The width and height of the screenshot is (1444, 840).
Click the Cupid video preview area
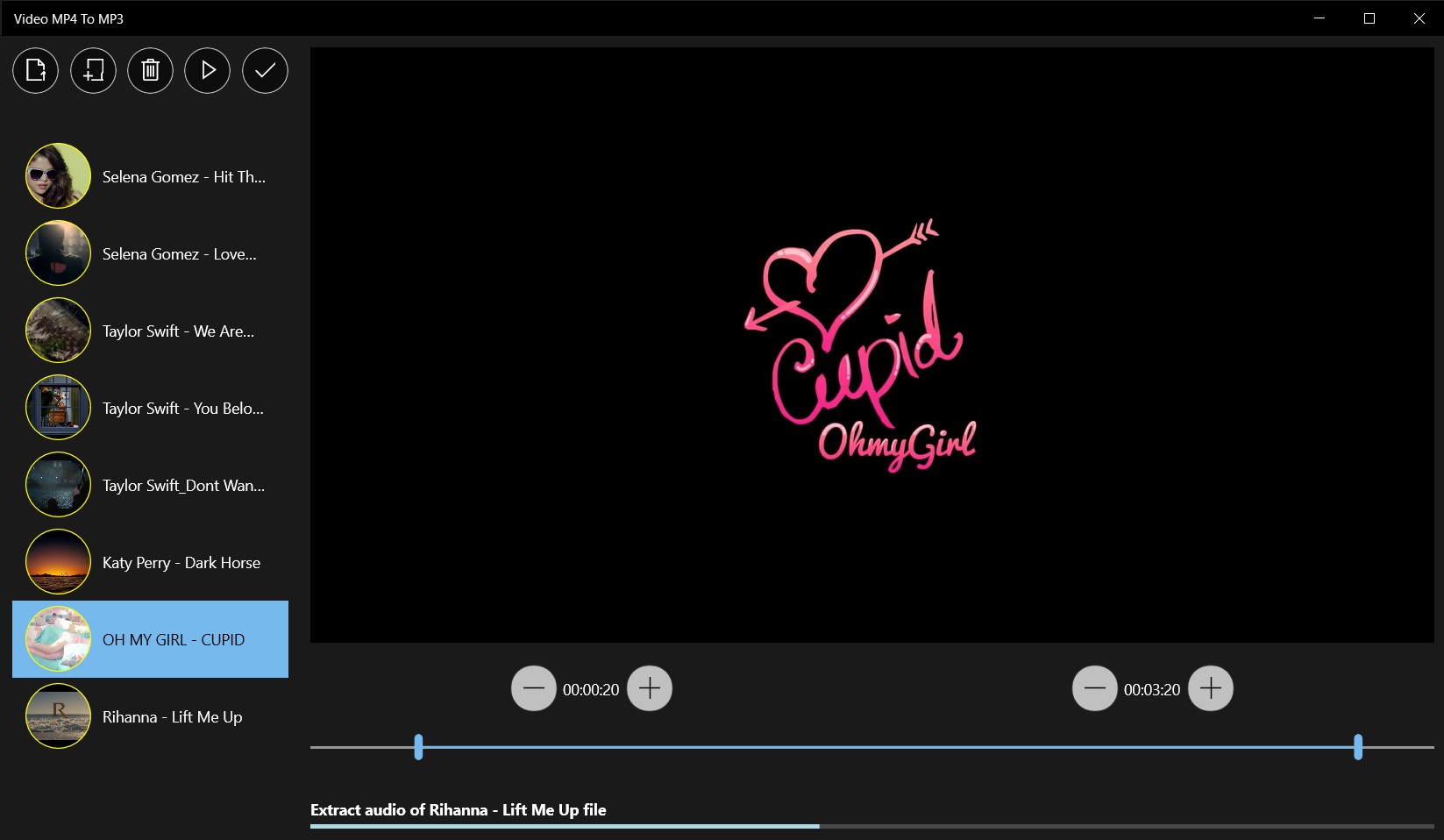point(872,345)
